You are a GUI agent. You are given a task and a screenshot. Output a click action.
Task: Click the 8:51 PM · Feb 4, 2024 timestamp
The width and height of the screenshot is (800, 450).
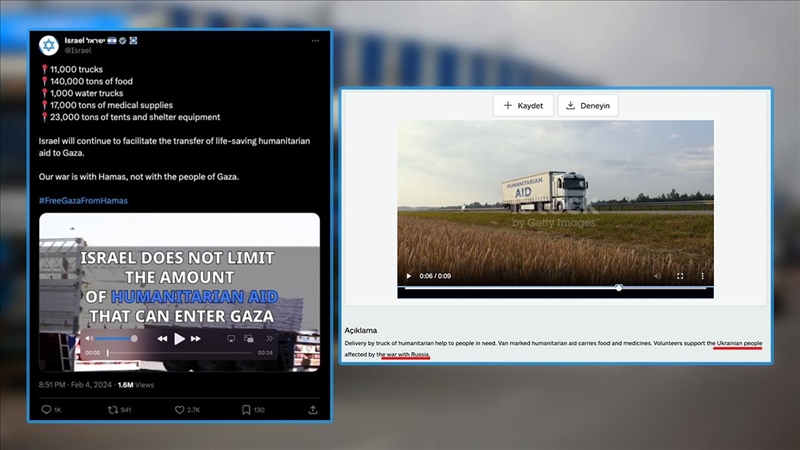click(75, 385)
